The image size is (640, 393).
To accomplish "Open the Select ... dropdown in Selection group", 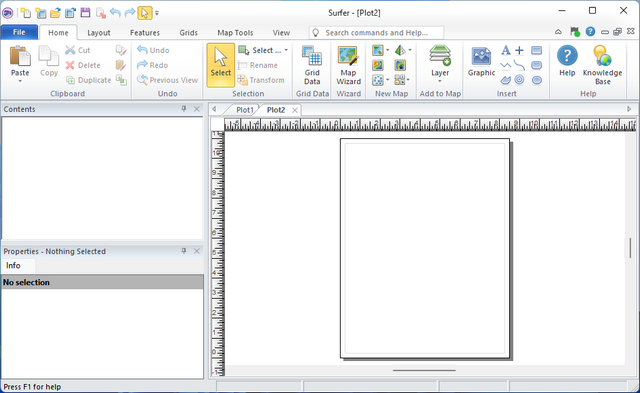I will [263, 50].
